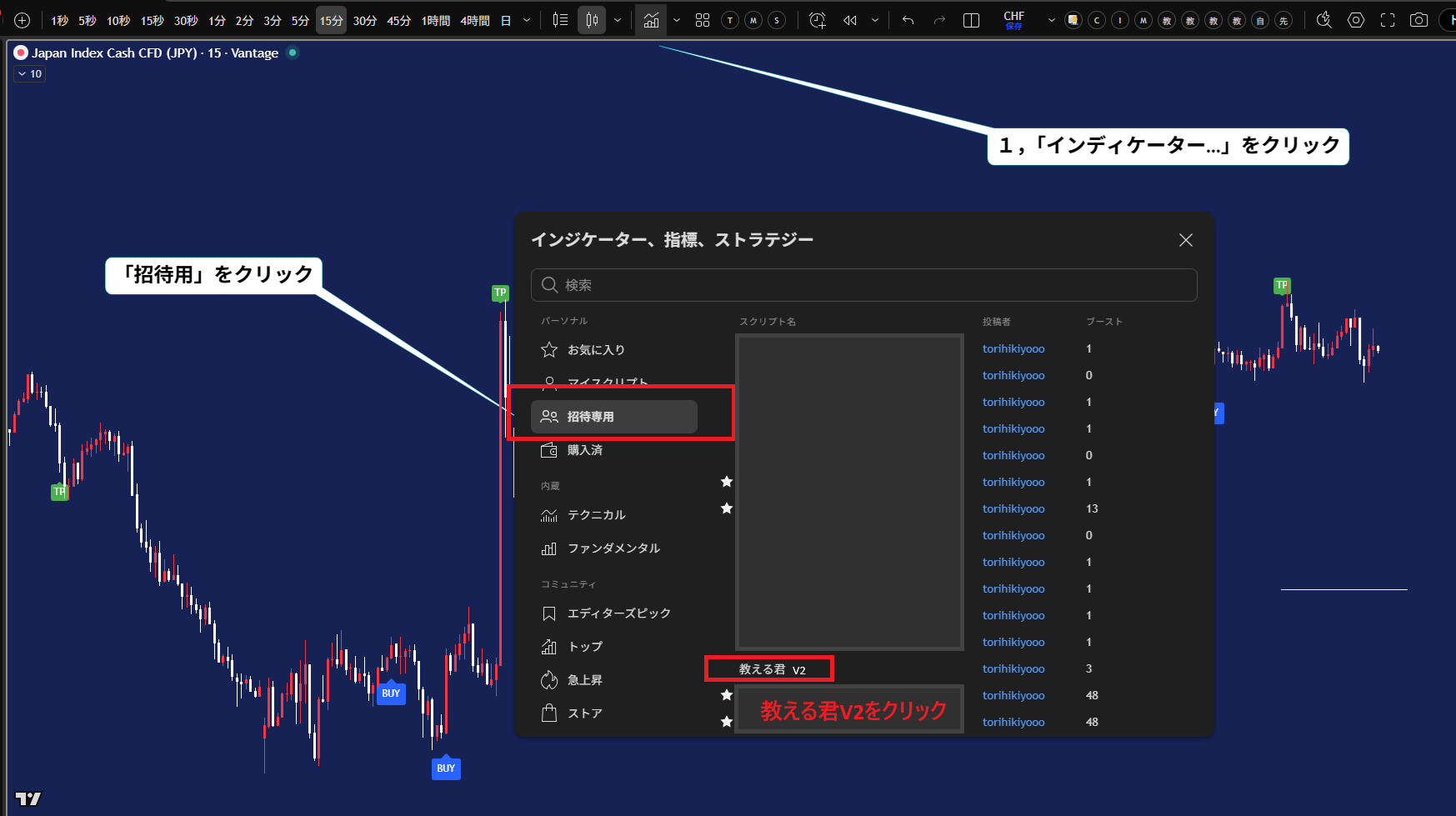The height and width of the screenshot is (816, 1456).
Task: Click the indicators toolbar icon
Action: tap(651, 20)
